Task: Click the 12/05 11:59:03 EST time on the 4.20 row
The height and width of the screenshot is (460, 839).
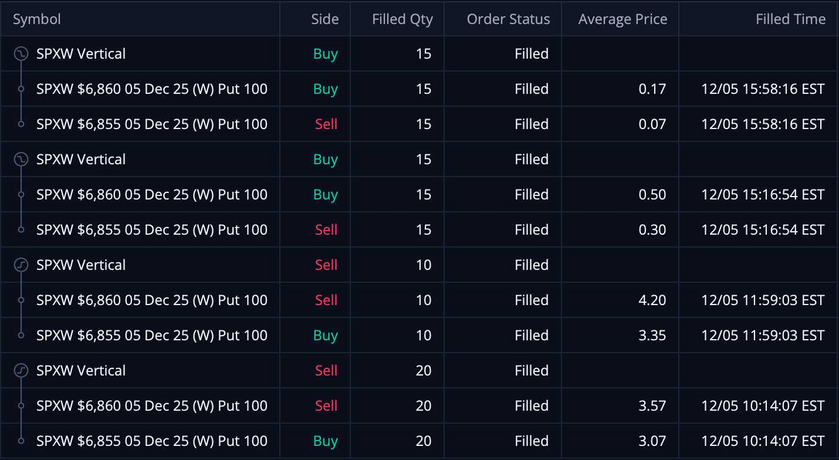Action: tap(763, 300)
